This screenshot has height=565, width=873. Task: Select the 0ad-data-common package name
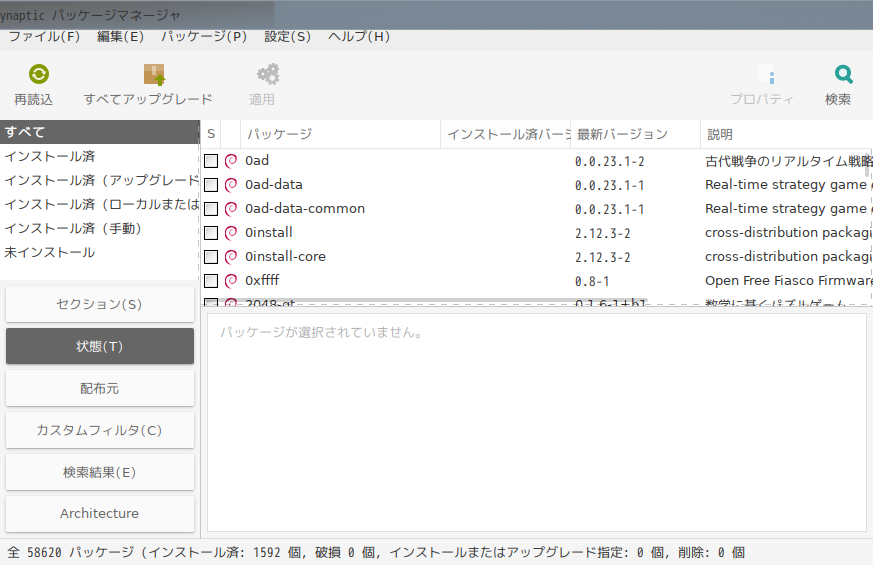305,209
